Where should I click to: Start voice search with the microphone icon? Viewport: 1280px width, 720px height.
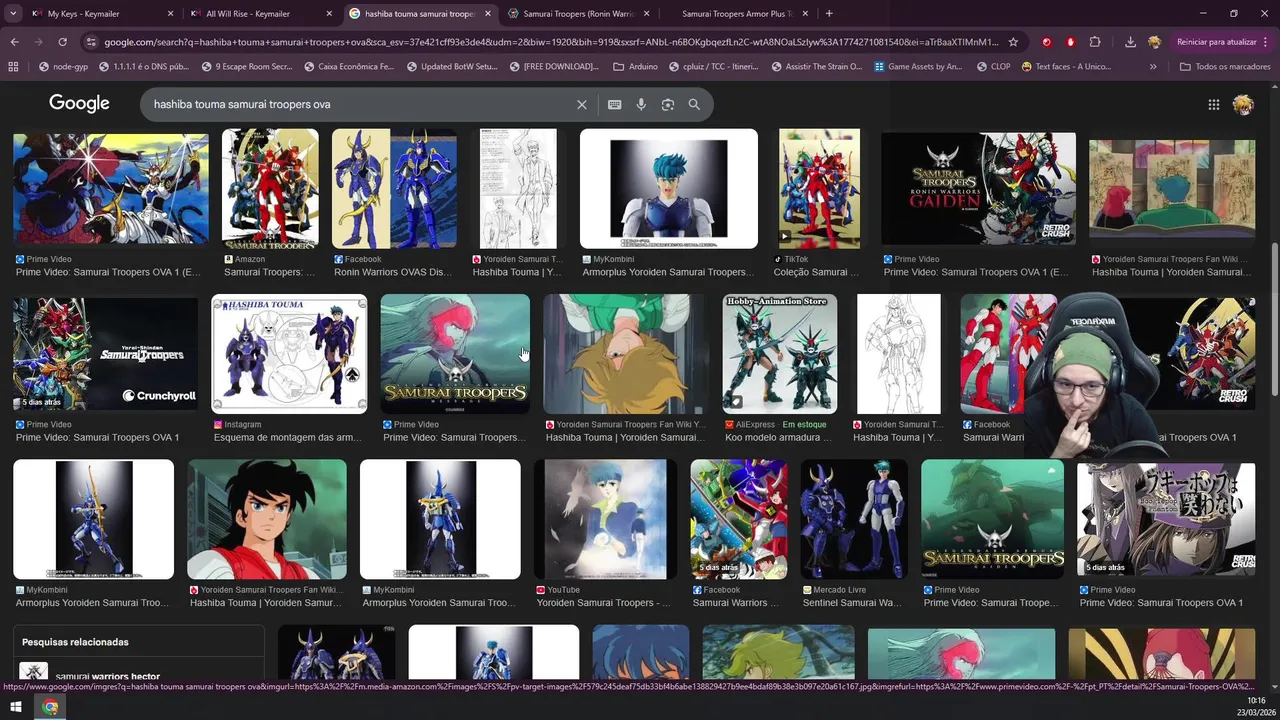pyautogui.click(x=641, y=104)
